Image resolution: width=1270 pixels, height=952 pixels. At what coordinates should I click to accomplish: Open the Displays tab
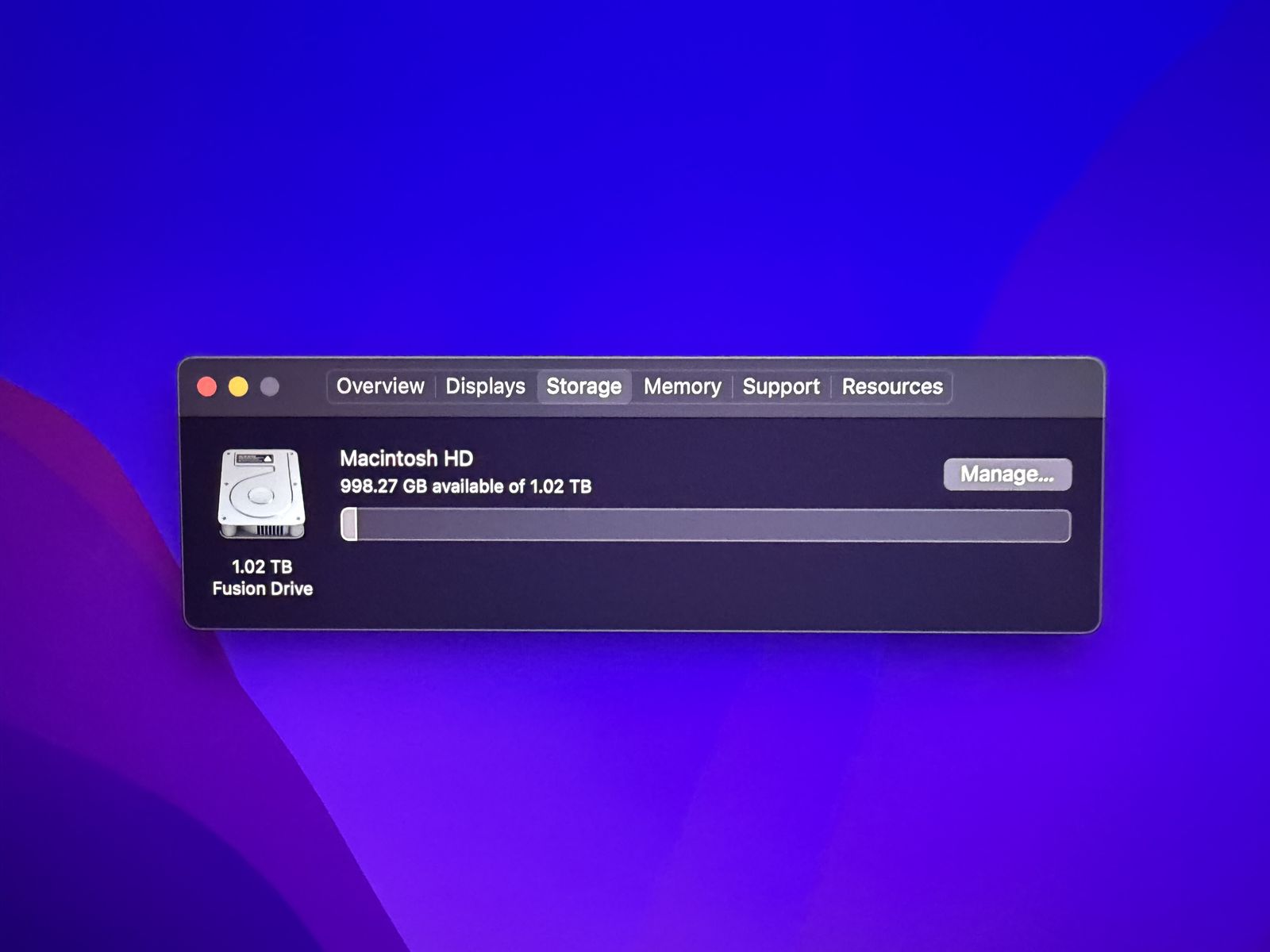pyautogui.click(x=485, y=386)
